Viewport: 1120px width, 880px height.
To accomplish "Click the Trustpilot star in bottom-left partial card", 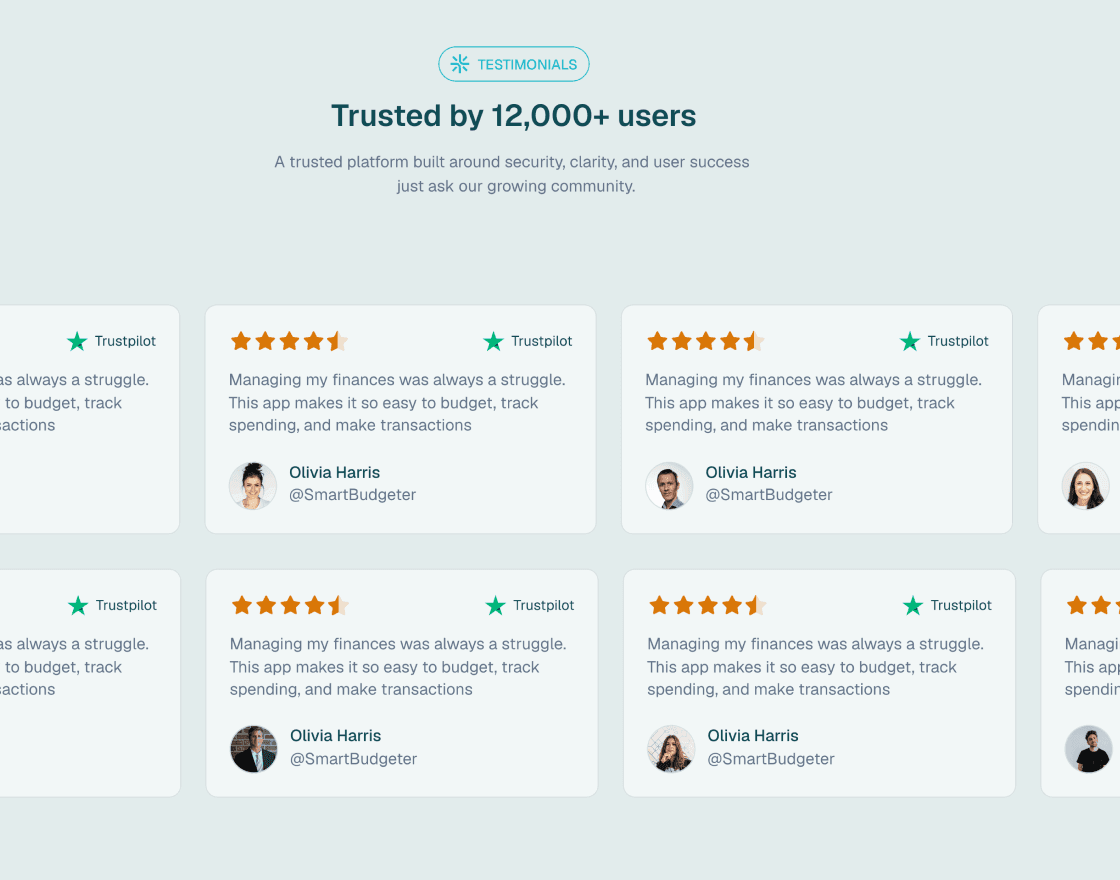I will [79, 606].
